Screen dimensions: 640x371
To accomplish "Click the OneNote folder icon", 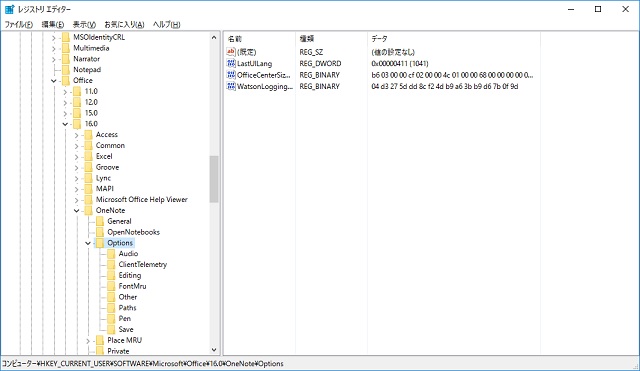I will pos(89,211).
